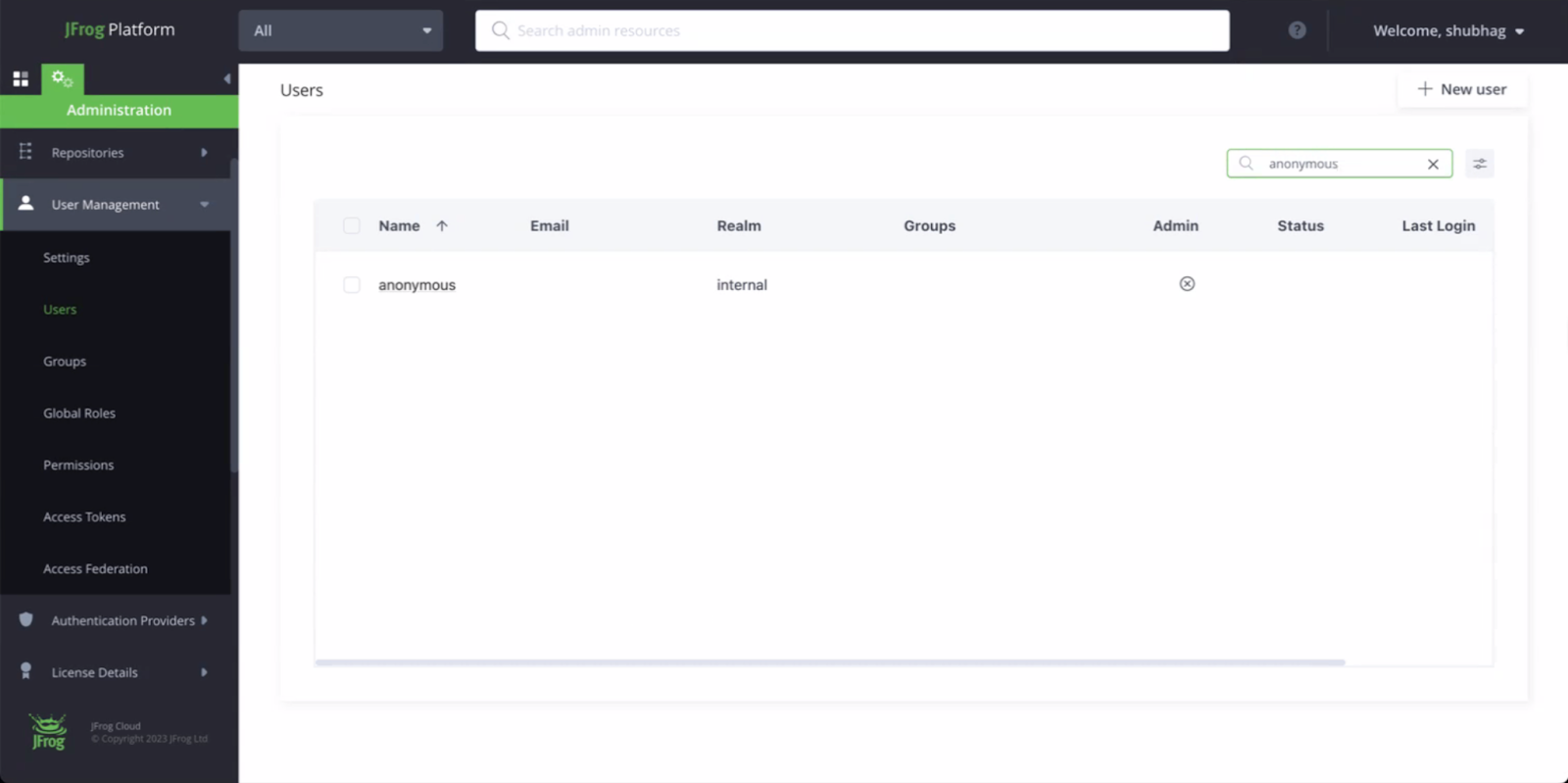Click the Admin status icon for anonymous
The height and width of the screenshot is (783, 1568).
[1187, 284]
